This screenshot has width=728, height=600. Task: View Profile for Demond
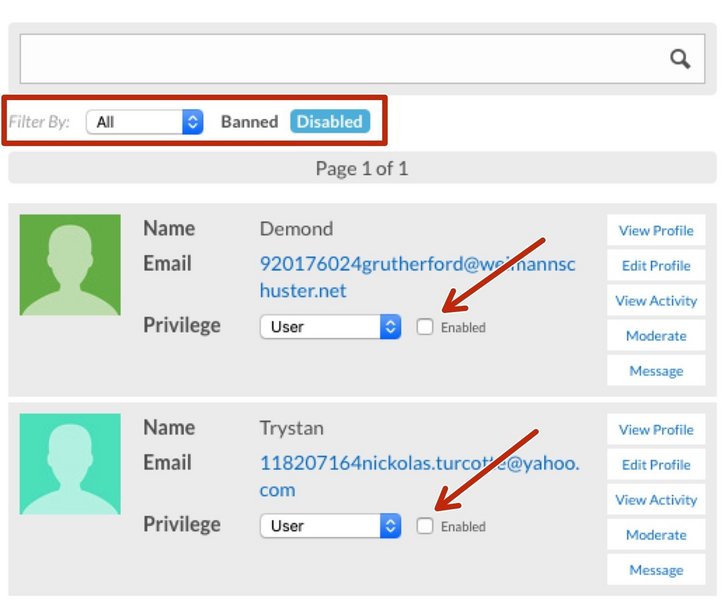[655, 231]
